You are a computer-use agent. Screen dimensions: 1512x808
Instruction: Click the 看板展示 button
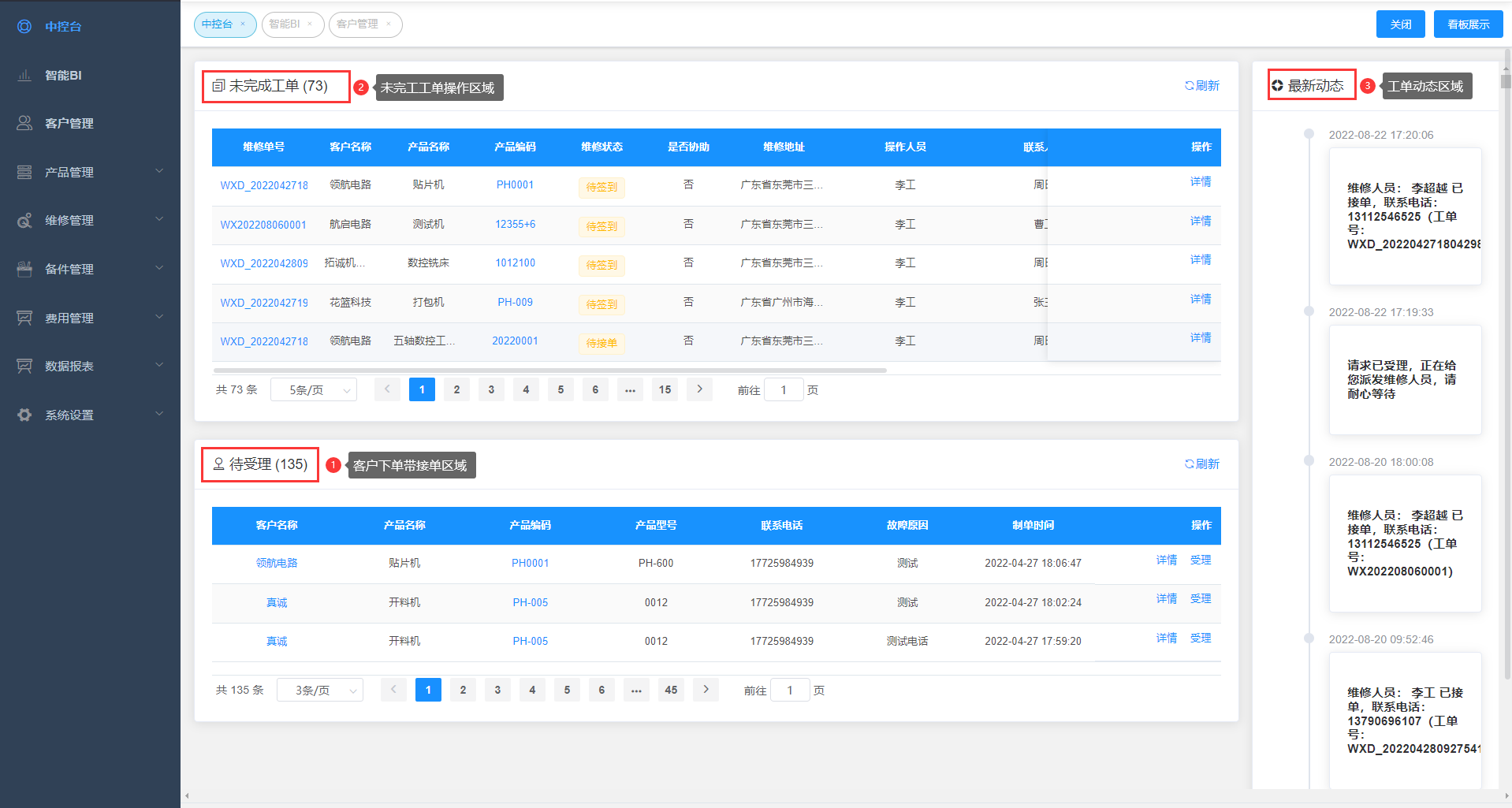[x=1468, y=24]
